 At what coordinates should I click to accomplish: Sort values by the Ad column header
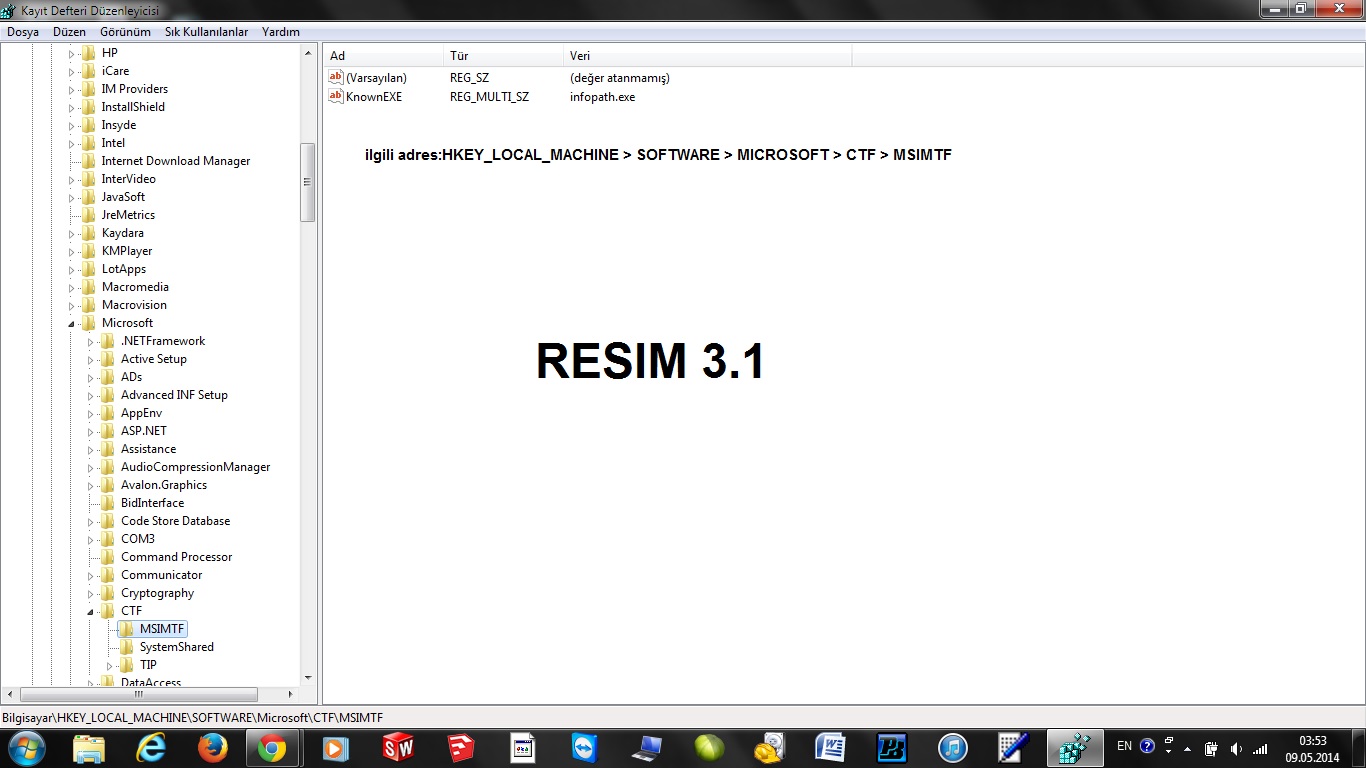(x=383, y=55)
